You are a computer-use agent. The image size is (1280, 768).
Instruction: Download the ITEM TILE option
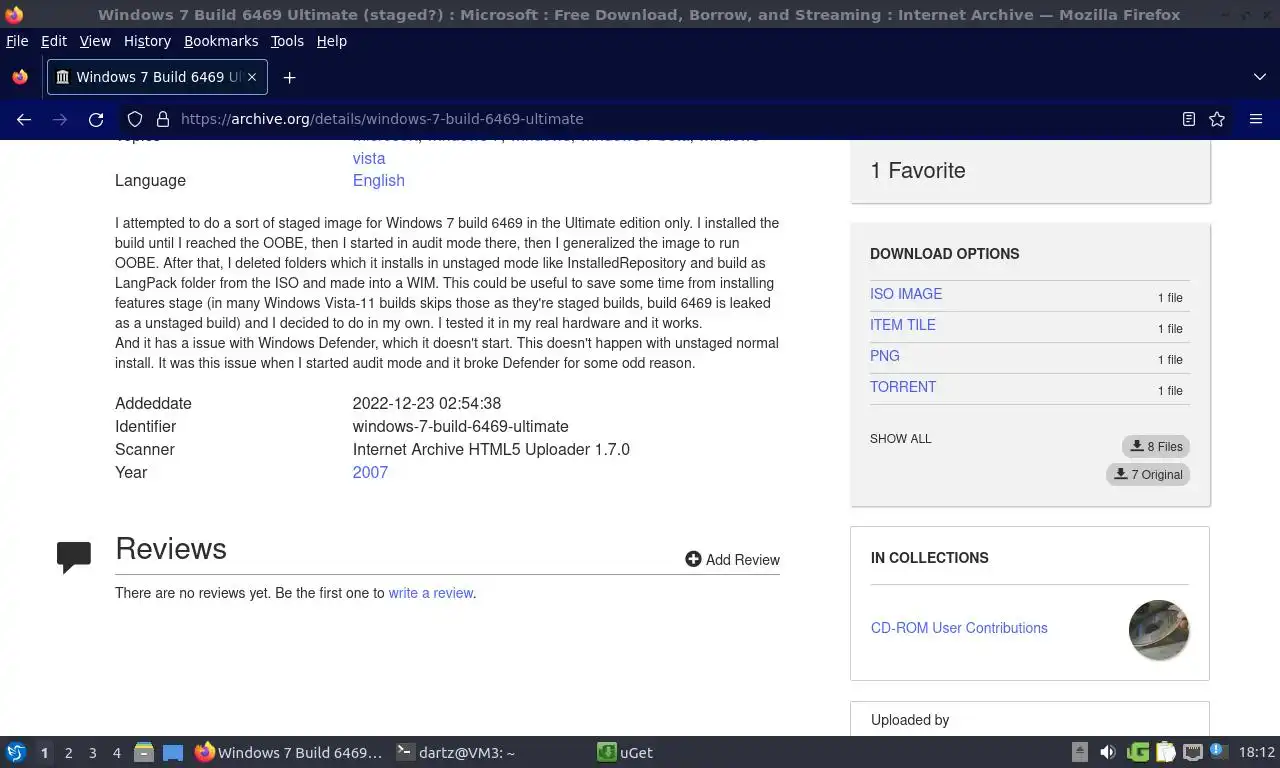click(903, 325)
